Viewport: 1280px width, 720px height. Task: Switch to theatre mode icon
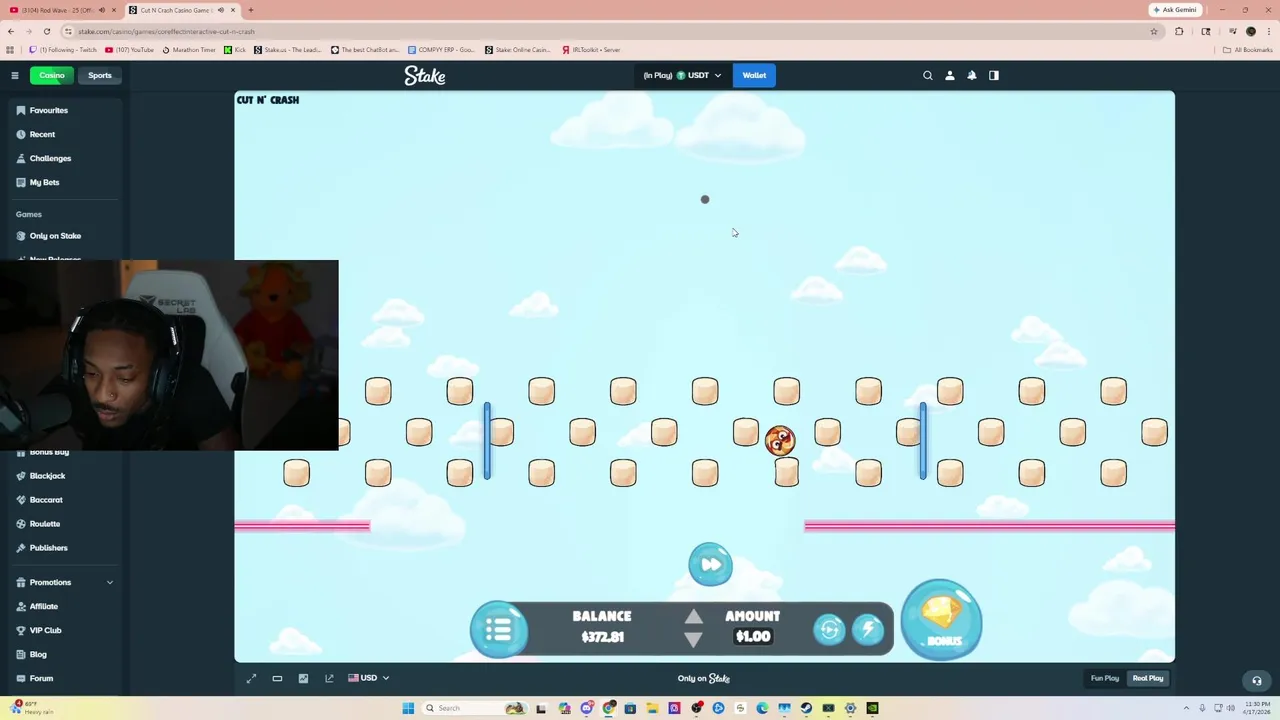[x=278, y=678]
